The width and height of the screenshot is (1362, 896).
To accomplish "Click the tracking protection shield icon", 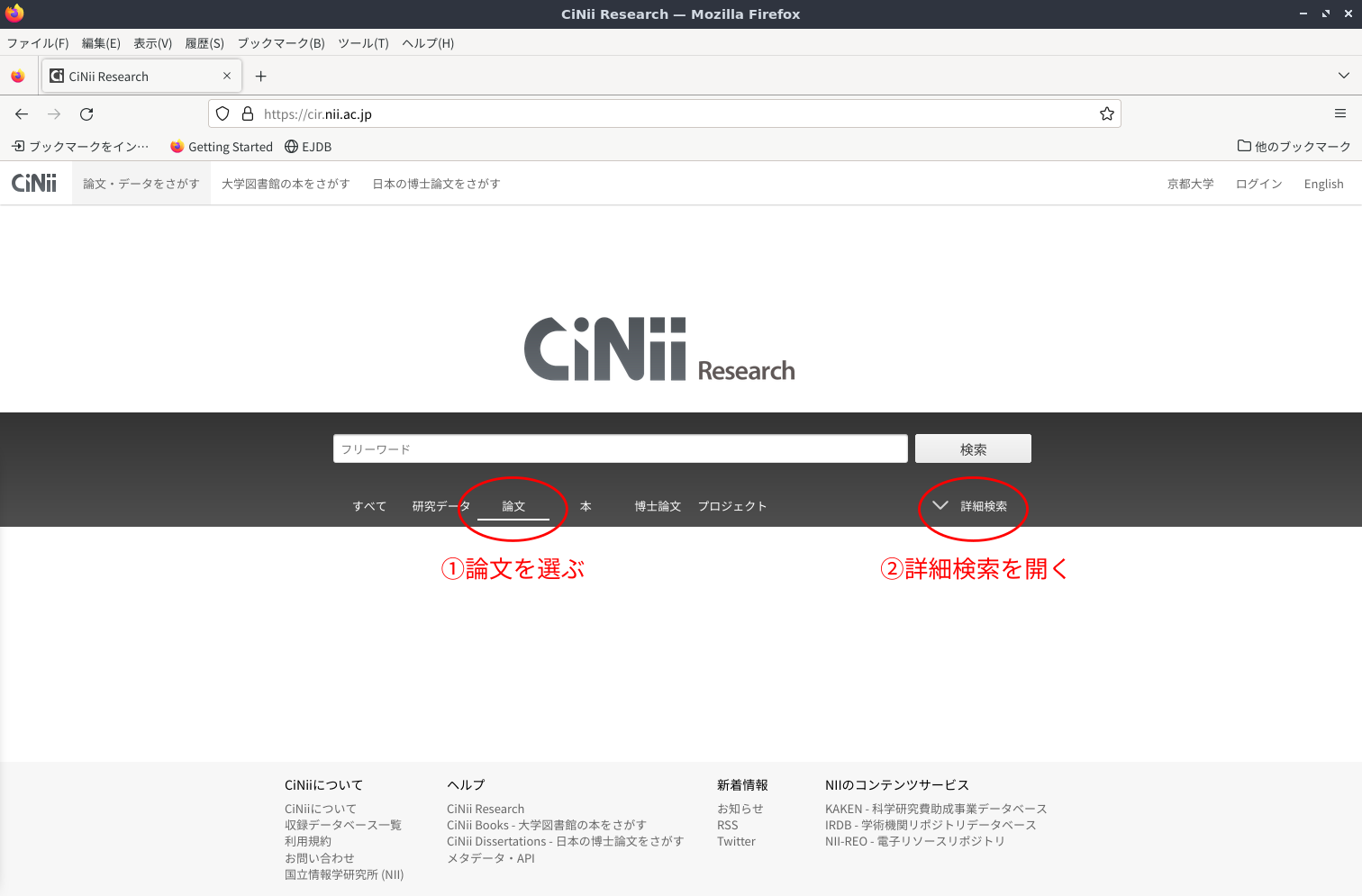I will [x=222, y=114].
